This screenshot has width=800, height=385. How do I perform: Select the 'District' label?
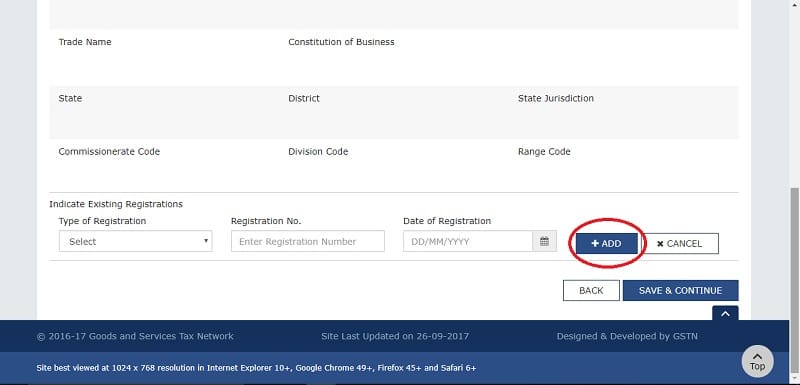tap(304, 98)
